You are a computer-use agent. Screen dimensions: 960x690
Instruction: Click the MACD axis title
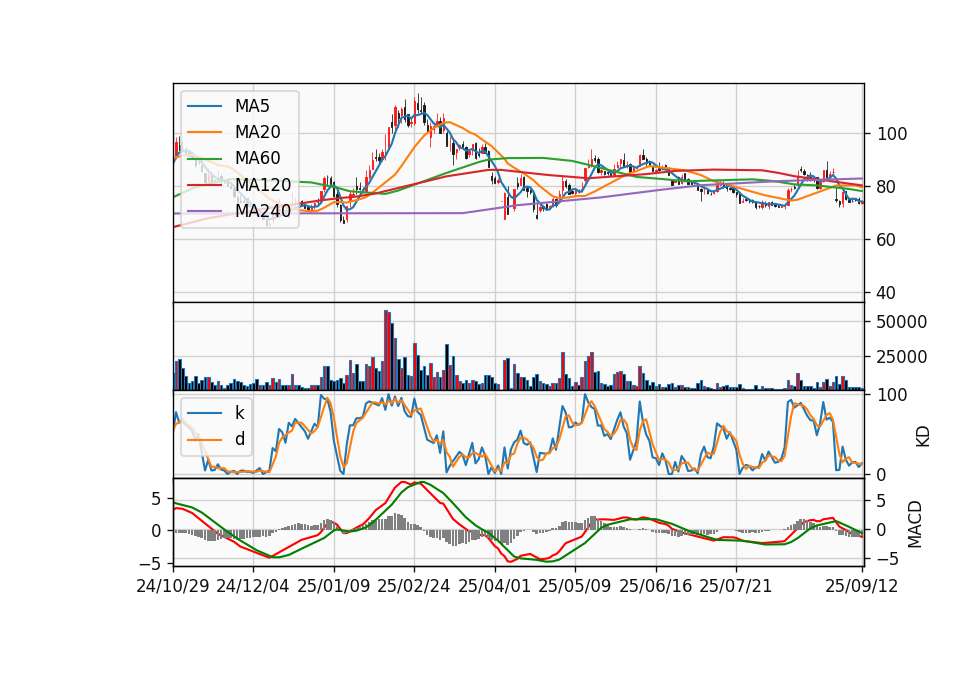click(x=914, y=525)
